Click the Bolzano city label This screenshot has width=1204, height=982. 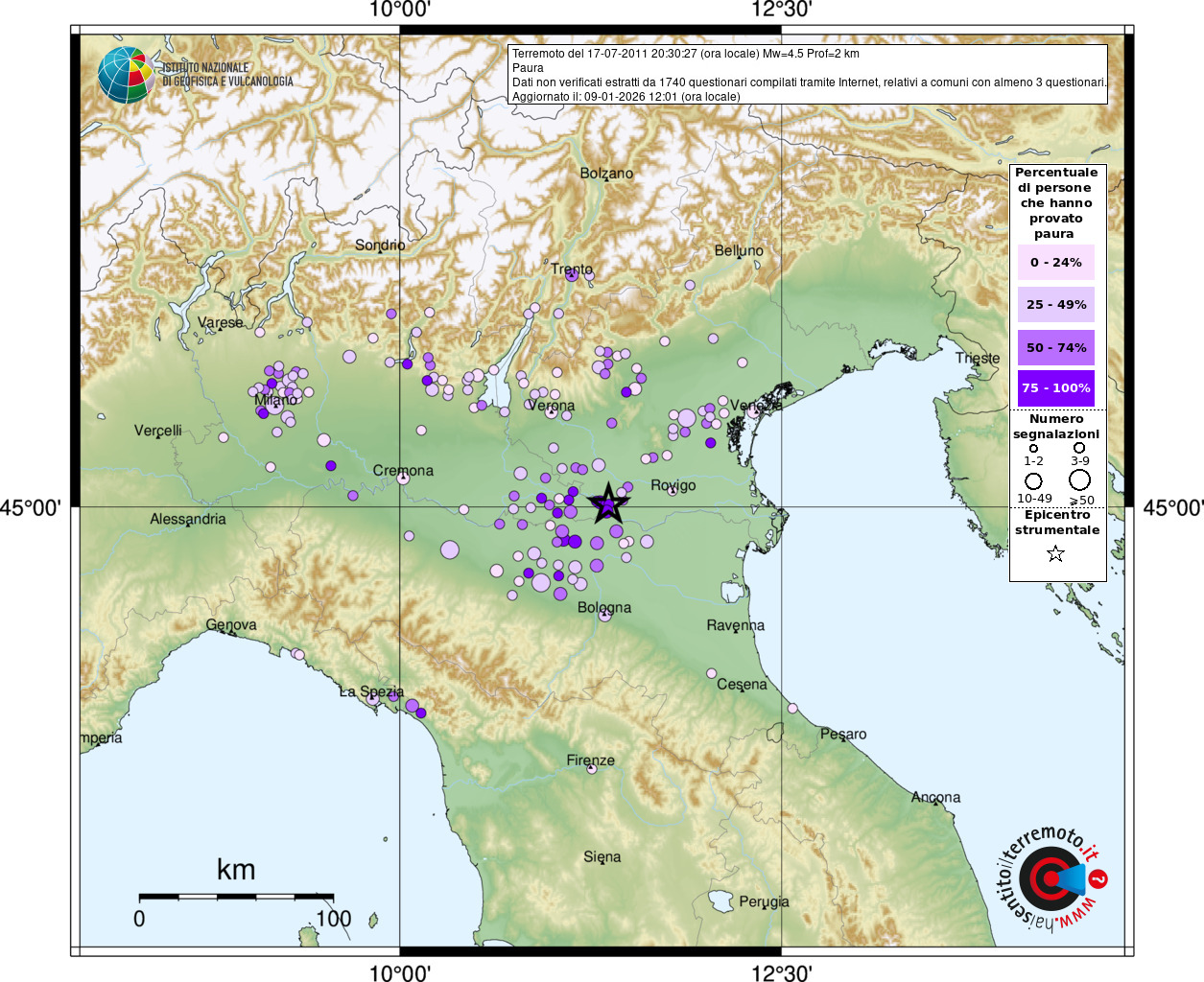point(606,174)
